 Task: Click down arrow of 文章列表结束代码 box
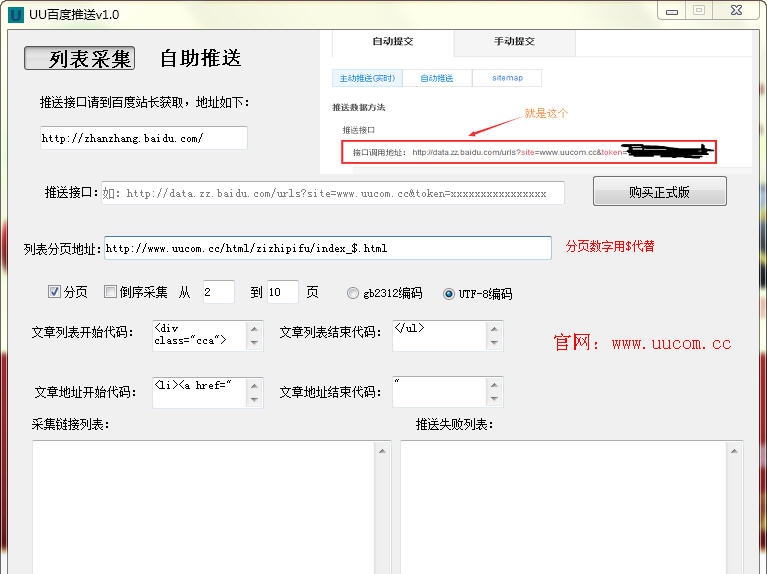[x=495, y=343]
